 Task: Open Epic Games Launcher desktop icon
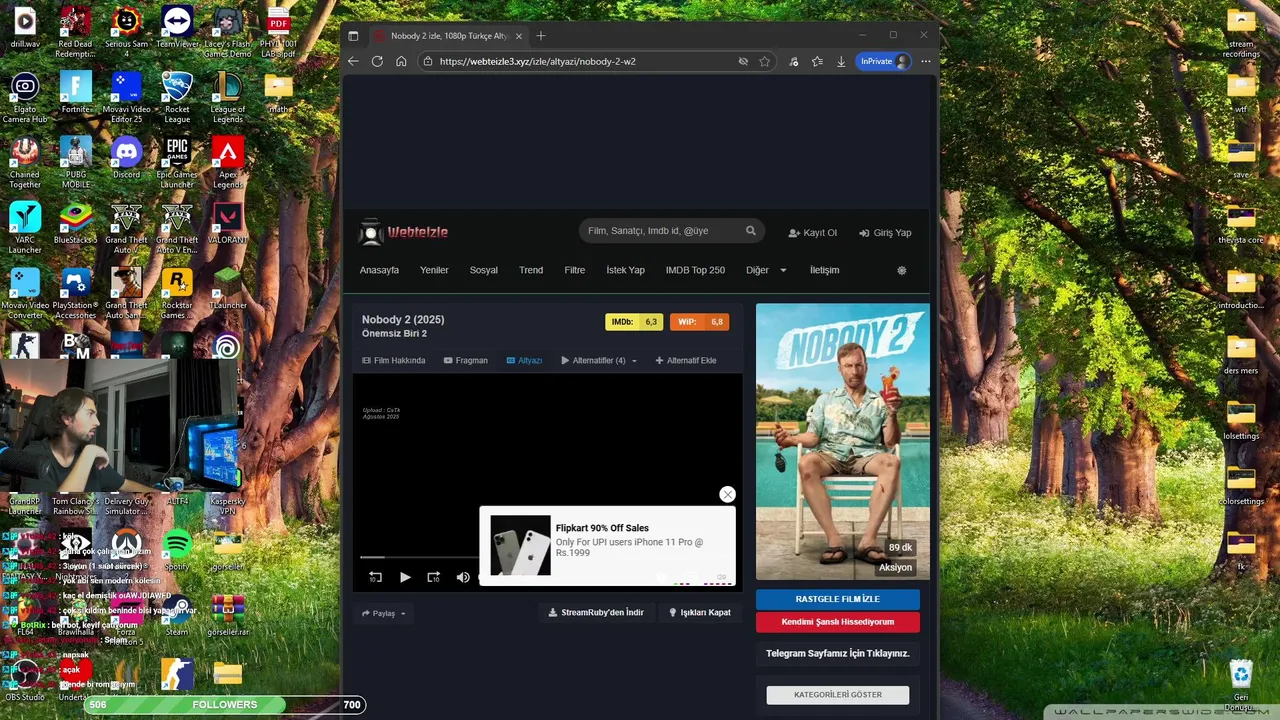pos(177,163)
